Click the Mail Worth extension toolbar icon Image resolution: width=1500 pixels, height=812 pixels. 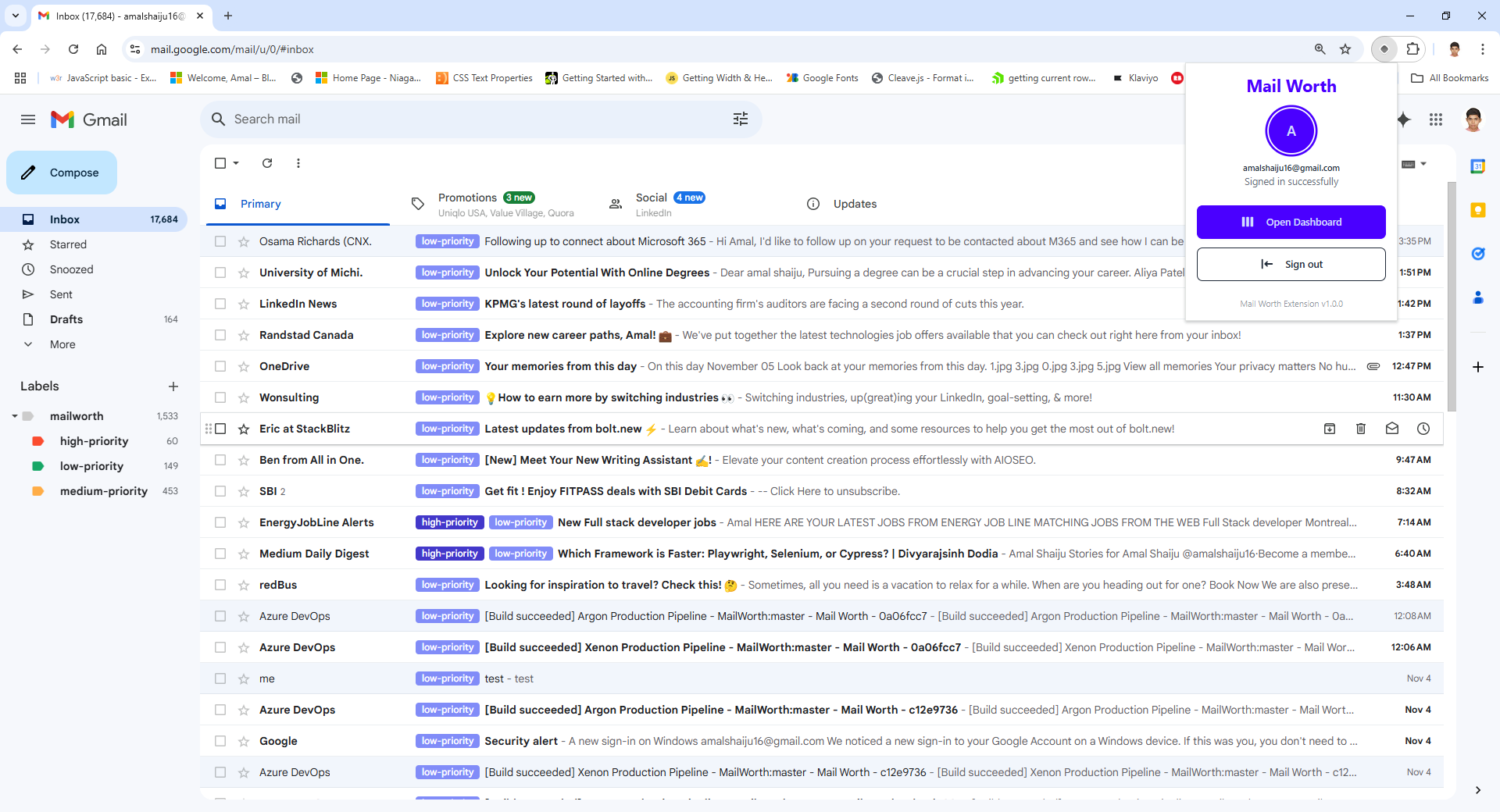tap(1384, 49)
